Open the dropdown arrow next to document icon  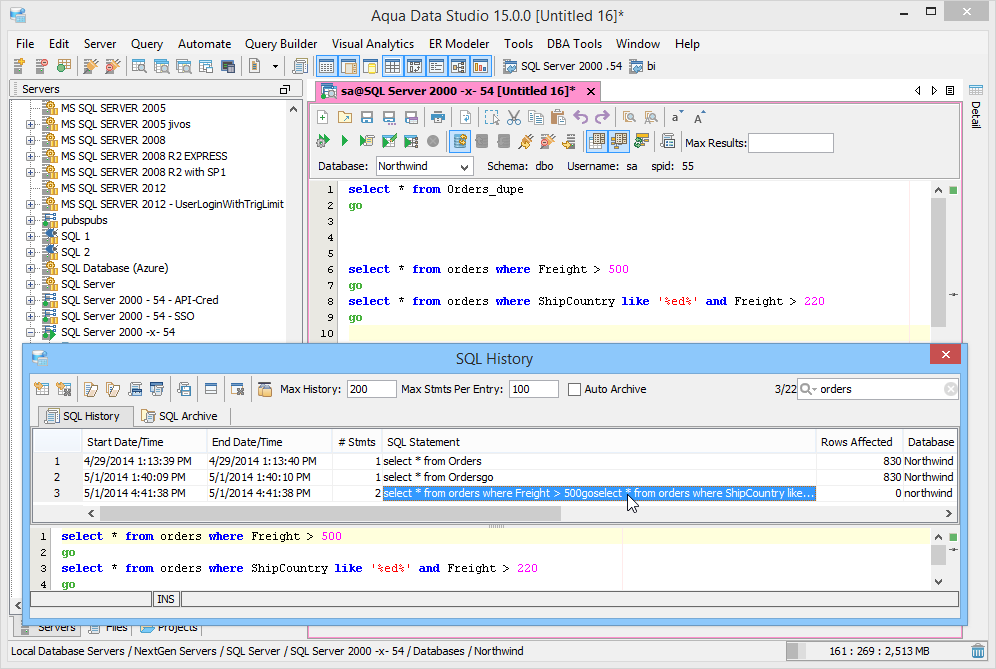click(275, 66)
